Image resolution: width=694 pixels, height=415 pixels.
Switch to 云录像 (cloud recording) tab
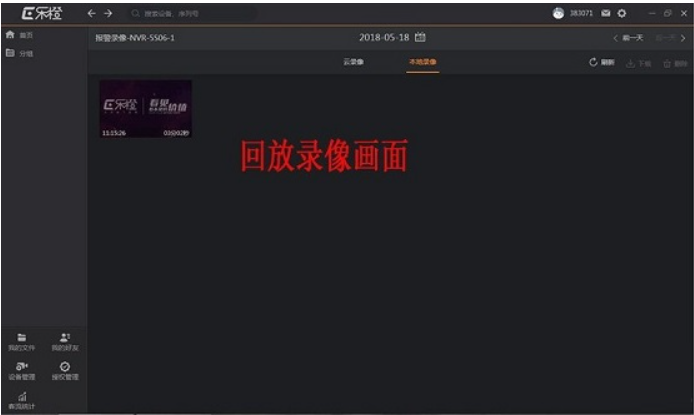[353, 62]
